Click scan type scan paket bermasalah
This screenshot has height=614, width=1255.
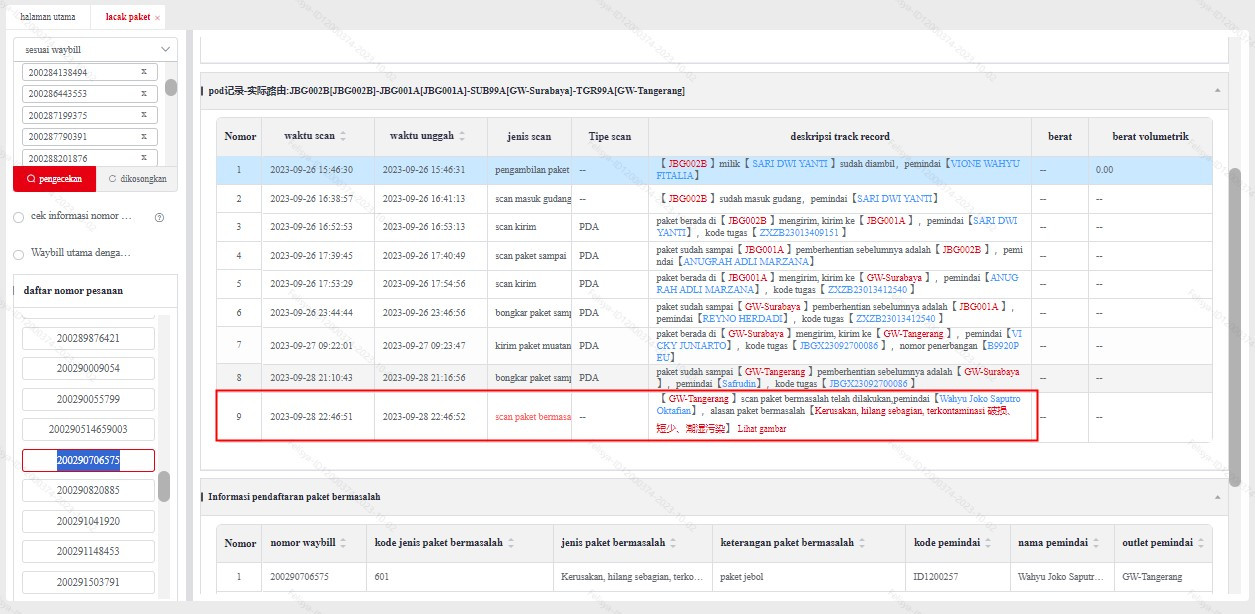point(533,417)
